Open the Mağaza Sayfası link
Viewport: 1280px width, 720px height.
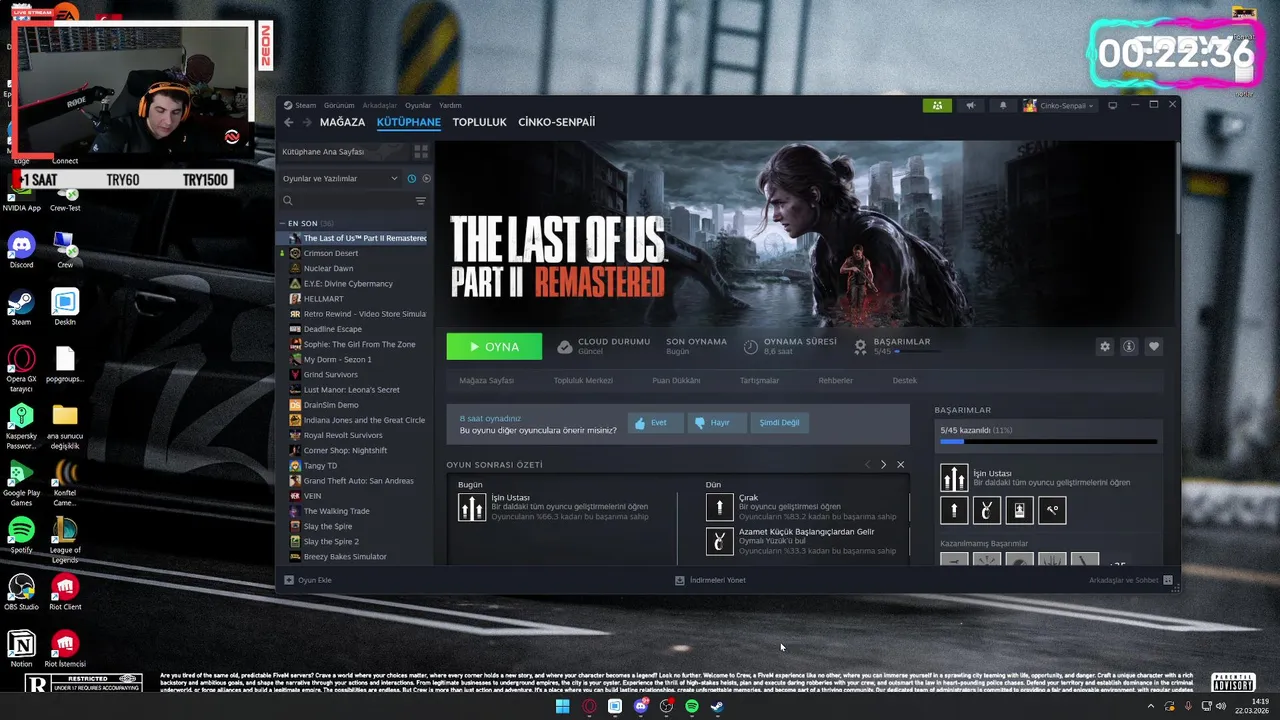pos(486,381)
